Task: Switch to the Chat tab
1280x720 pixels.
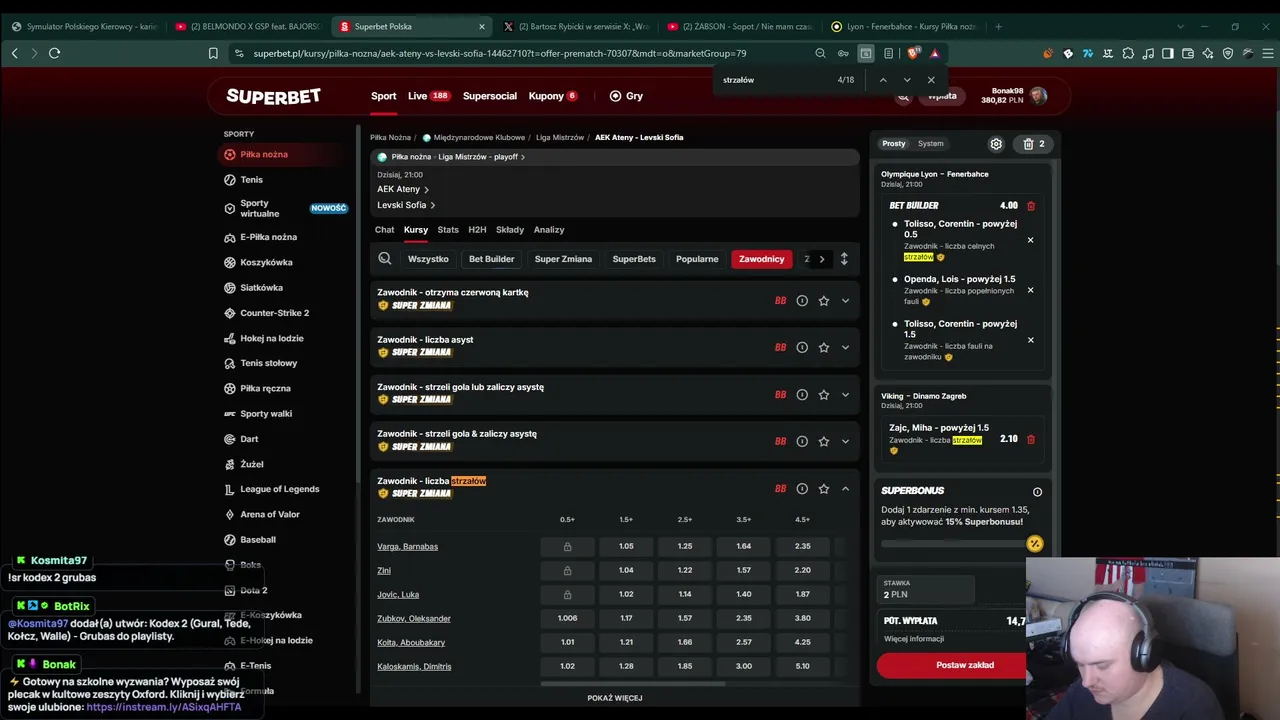Action: point(385,230)
